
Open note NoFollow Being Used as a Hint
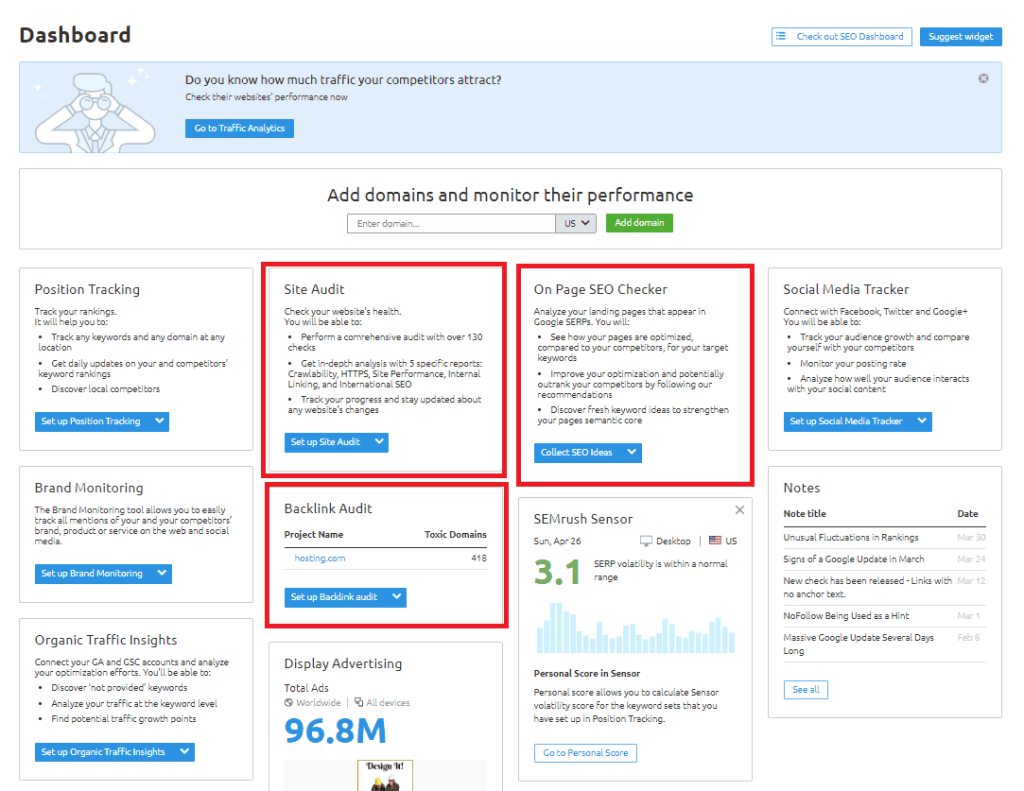[x=846, y=616]
